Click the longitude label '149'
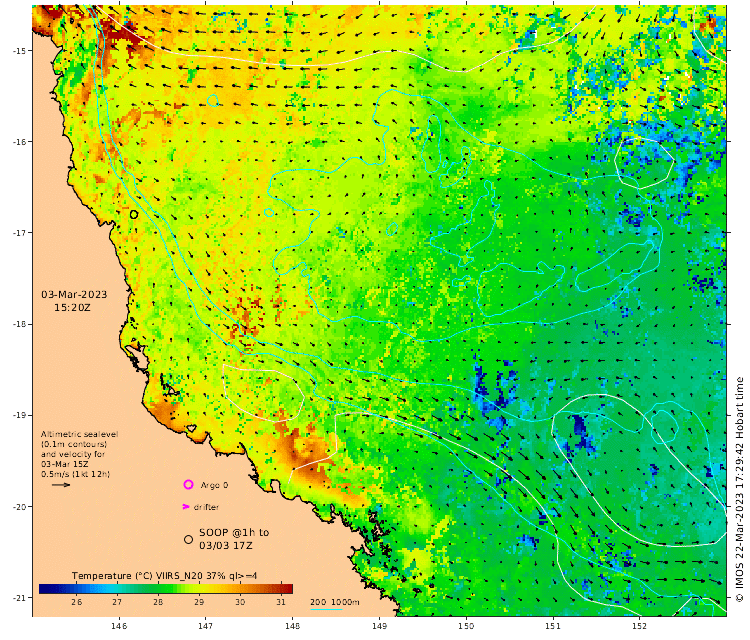The image size is (750, 640). point(379,626)
